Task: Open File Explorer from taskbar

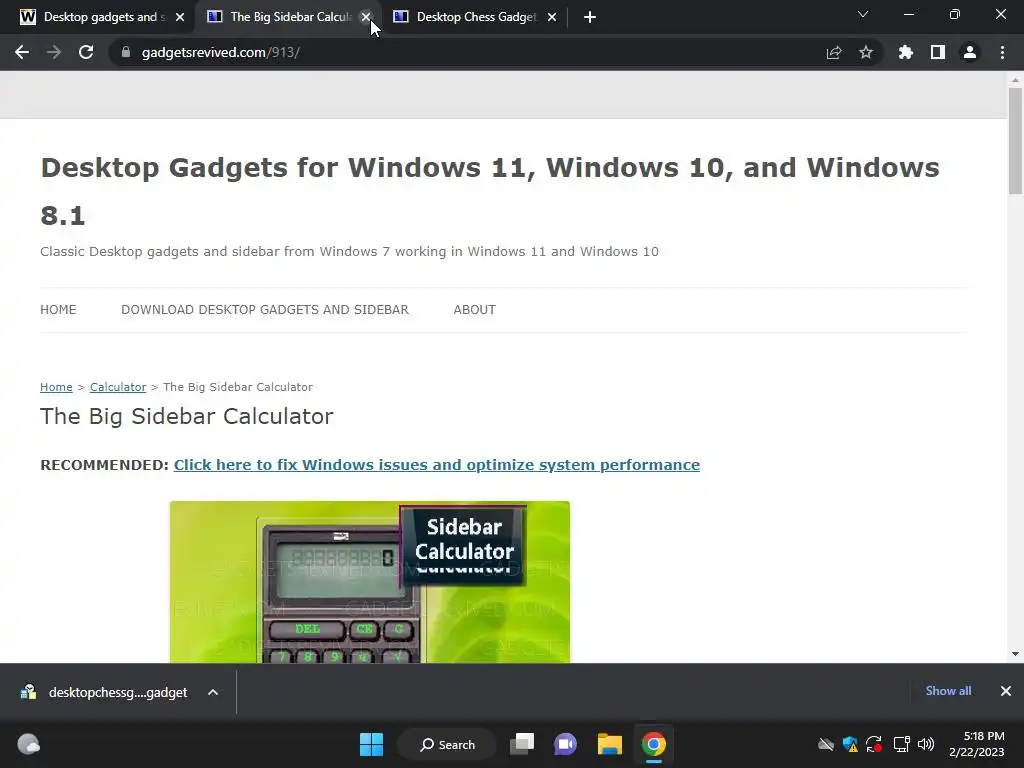Action: pos(610,744)
